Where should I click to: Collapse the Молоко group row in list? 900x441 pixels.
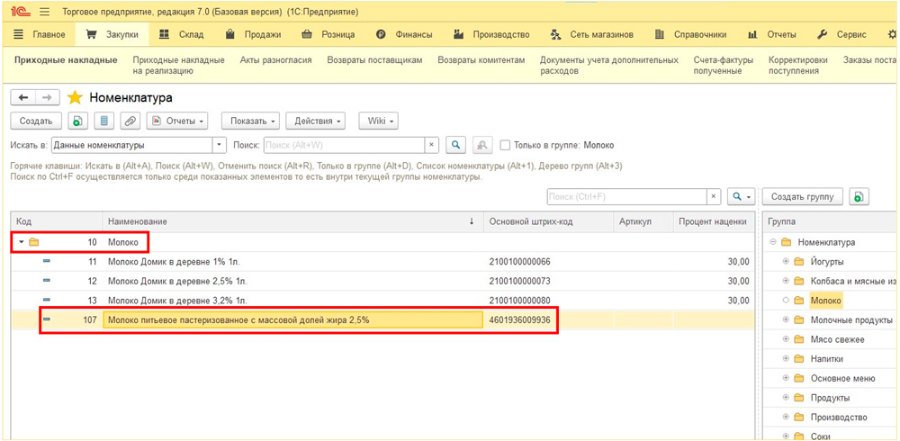click(21, 242)
